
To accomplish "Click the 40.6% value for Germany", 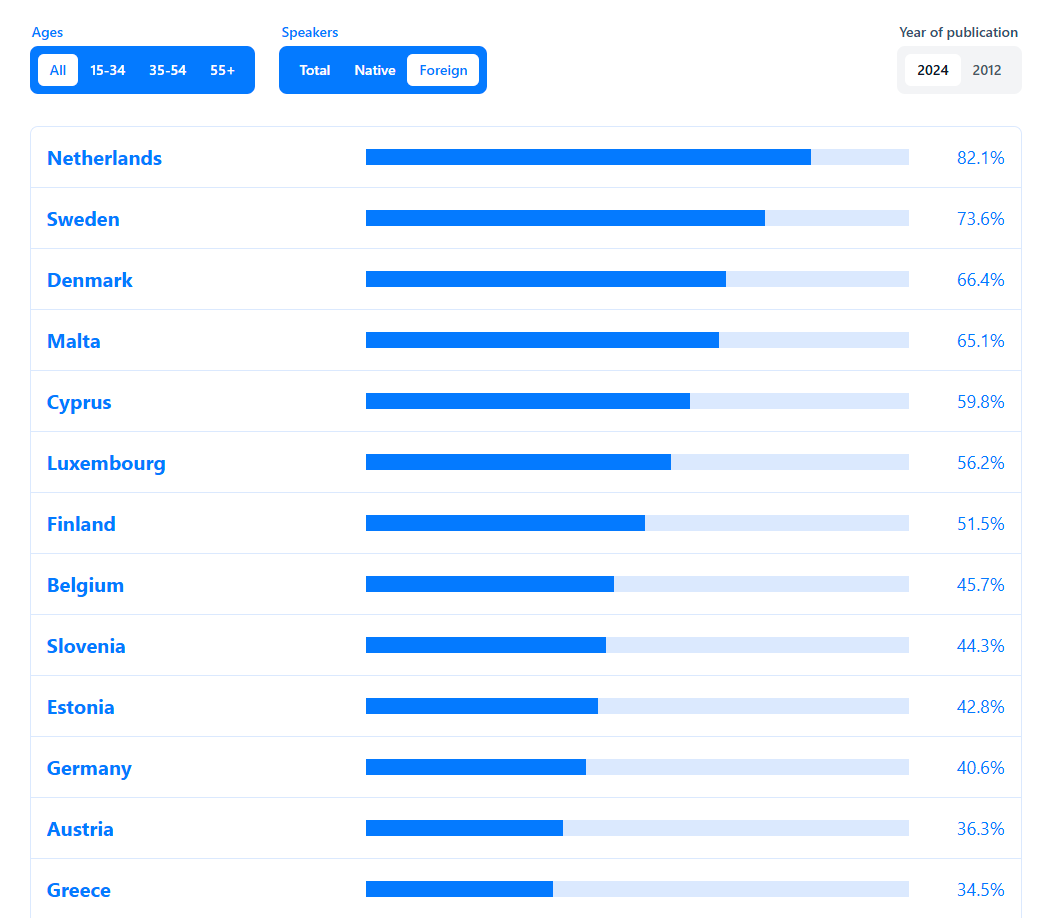I will tap(981, 768).
